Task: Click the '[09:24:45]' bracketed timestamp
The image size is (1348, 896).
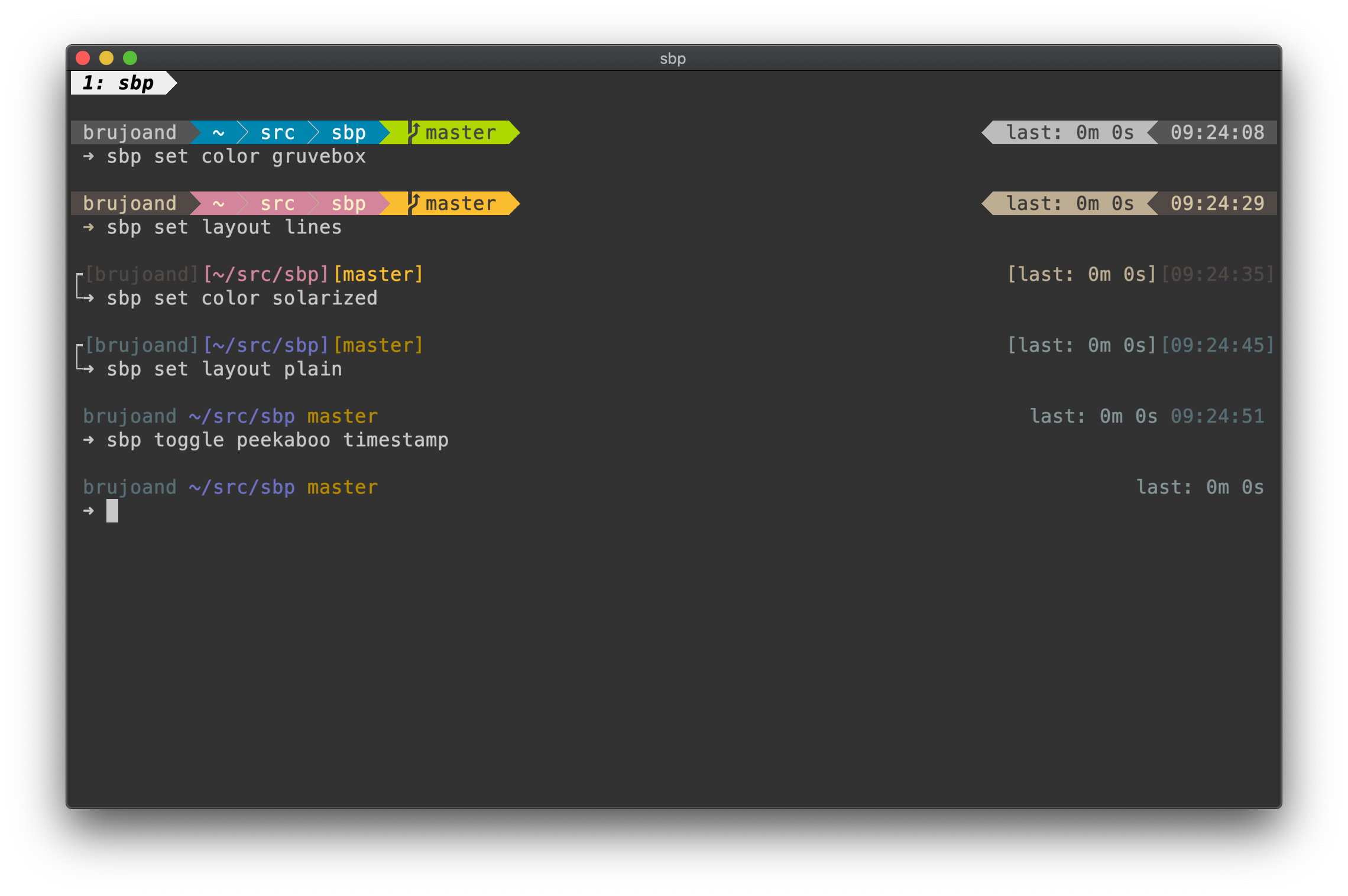Action: pyautogui.click(x=1217, y=345)
